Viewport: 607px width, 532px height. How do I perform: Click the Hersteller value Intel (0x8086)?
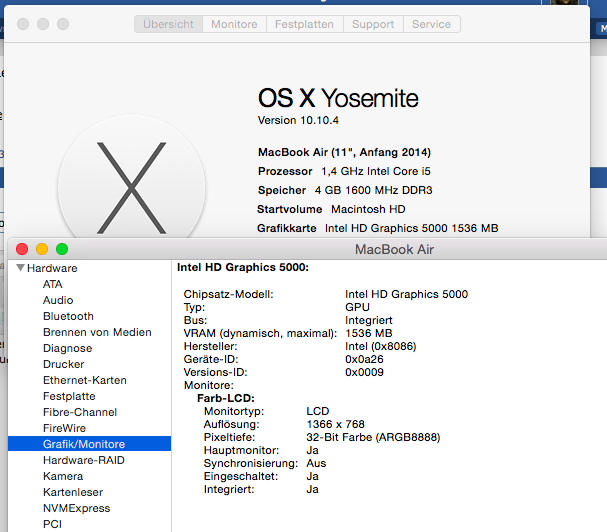(x=381, y=346)
